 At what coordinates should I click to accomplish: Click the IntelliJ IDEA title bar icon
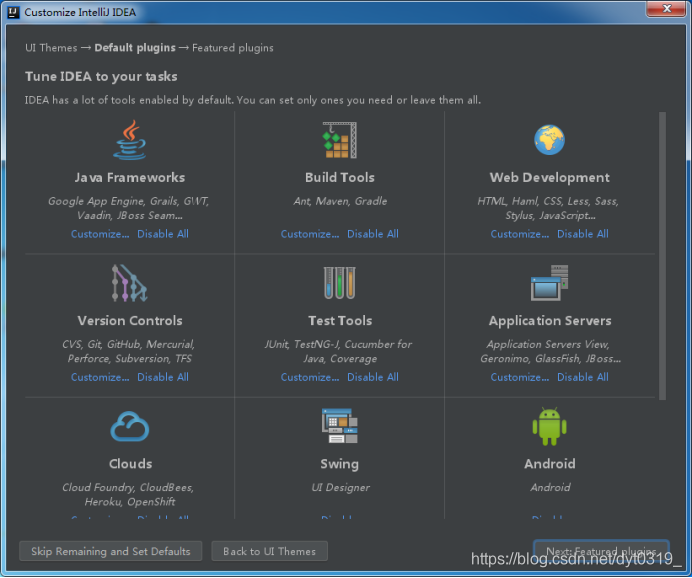pos(13,12)
